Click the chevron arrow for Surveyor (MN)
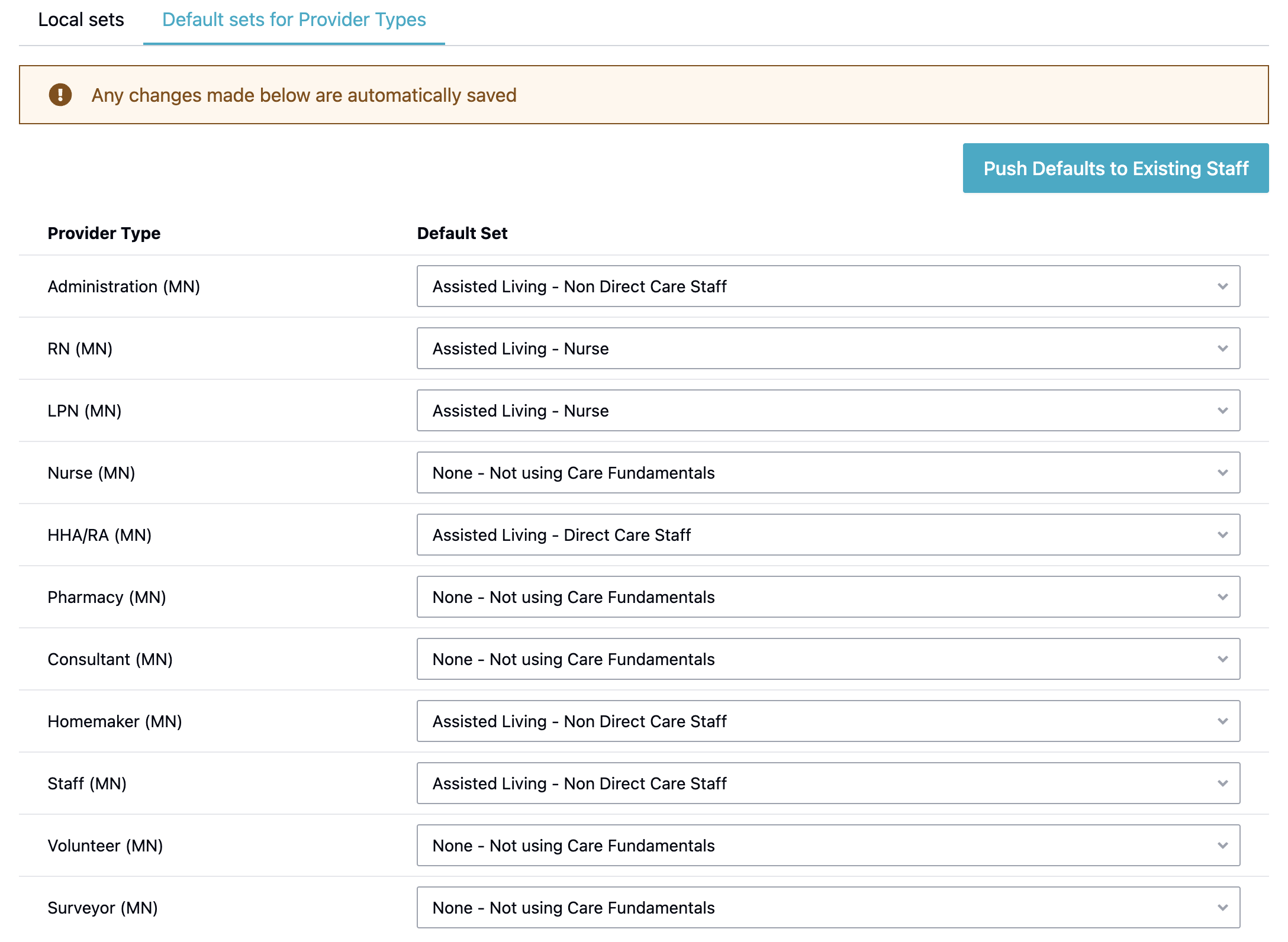Viewport: 1288px width, 942px height. coord(1222,908)
